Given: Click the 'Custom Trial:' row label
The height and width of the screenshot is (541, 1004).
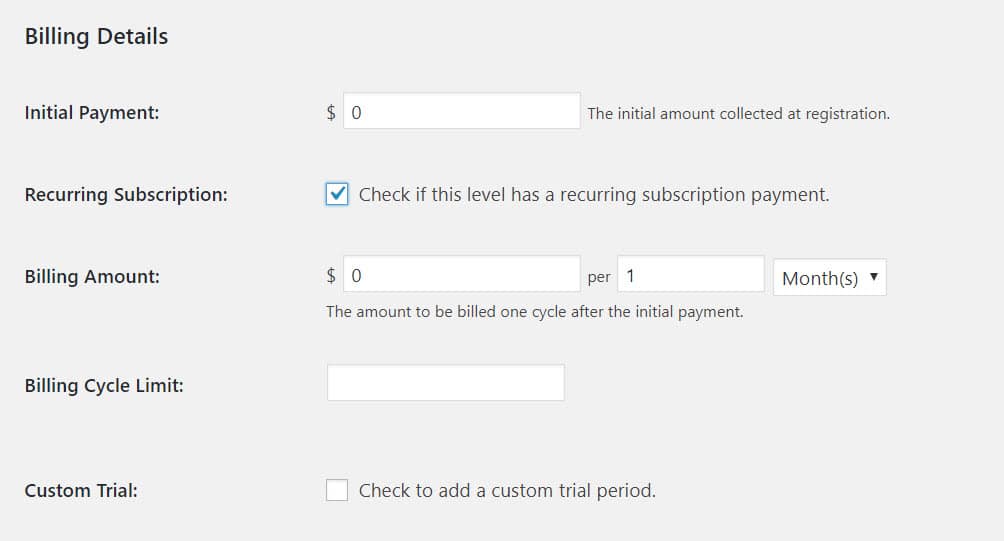Looking at the screenshot, I should click(x=80, y=491).
